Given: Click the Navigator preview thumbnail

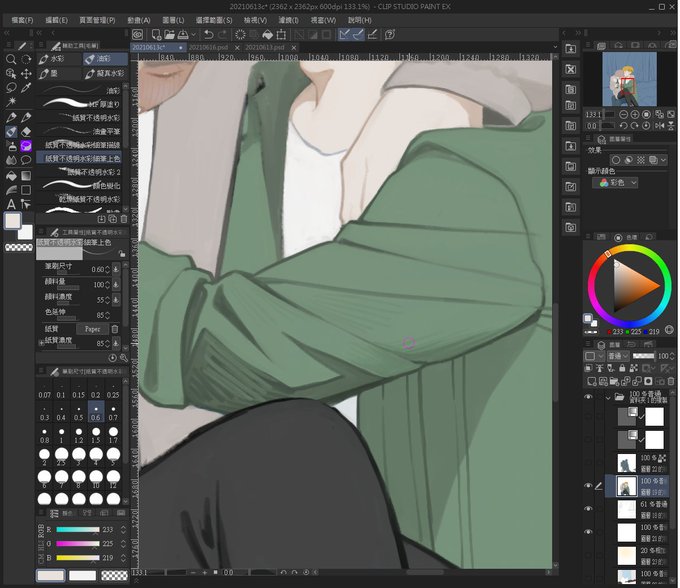Looking at the screenshot, I should pos(629,79).
